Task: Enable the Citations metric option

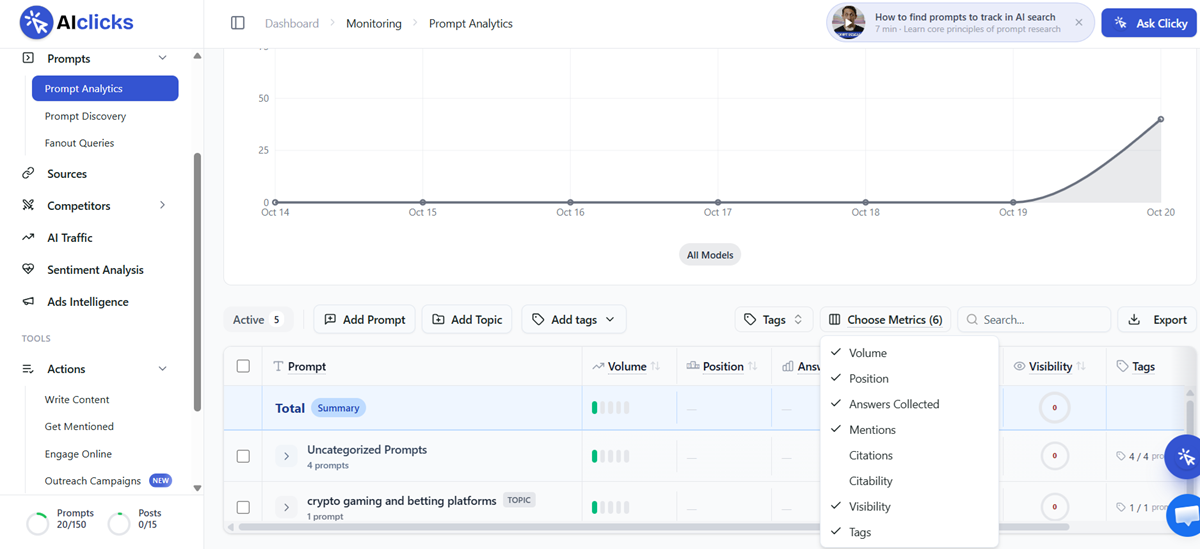Action: (x=909, y=455)
